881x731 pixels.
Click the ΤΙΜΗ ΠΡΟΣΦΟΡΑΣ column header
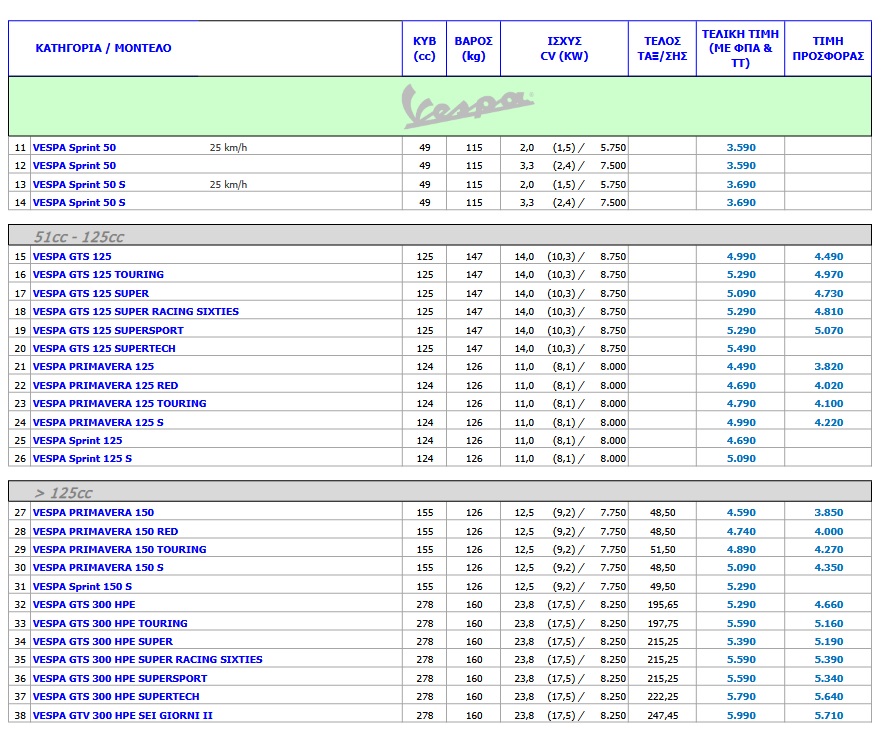[x=828, y=48]
